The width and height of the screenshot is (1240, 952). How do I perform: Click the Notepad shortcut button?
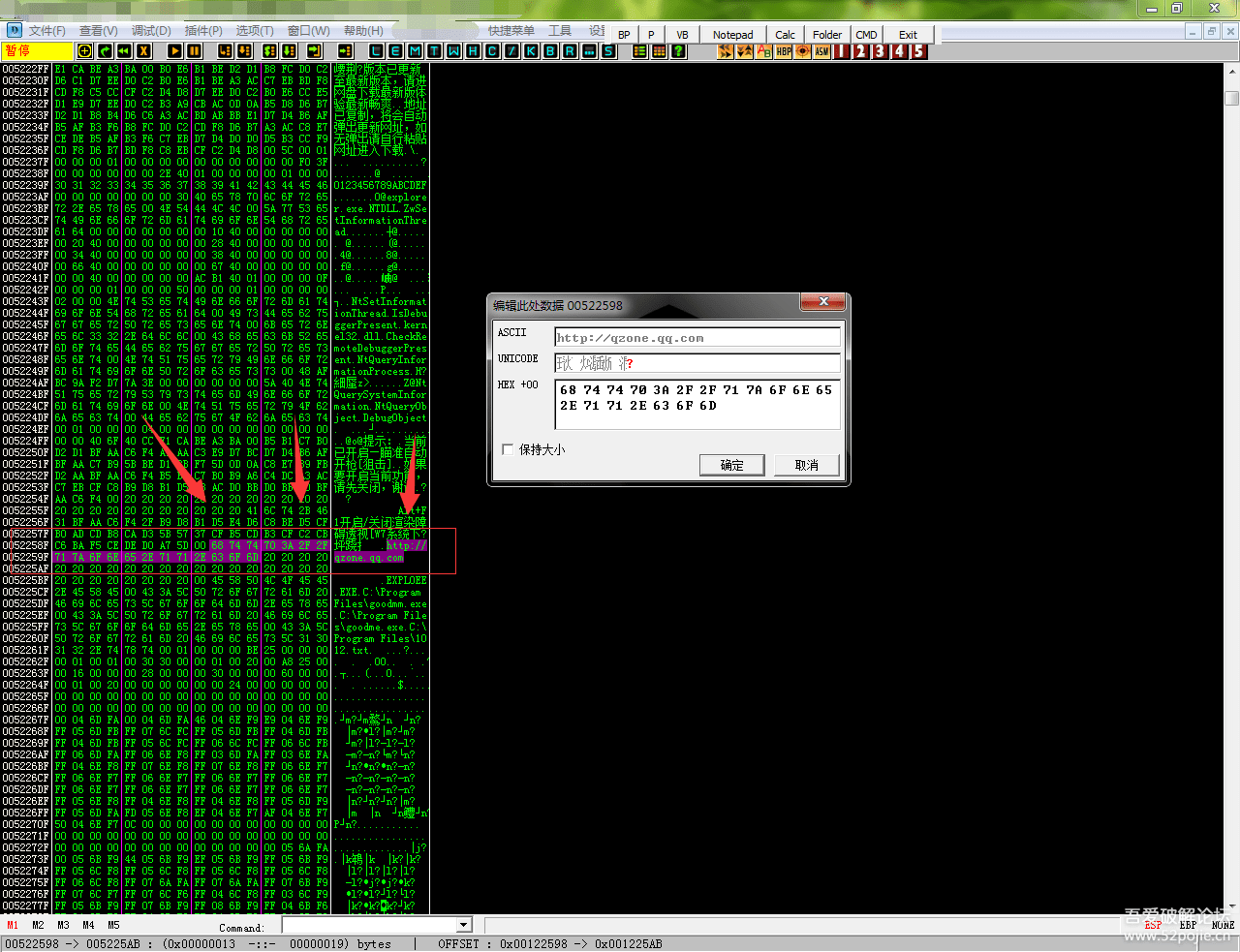coord(732,35)
